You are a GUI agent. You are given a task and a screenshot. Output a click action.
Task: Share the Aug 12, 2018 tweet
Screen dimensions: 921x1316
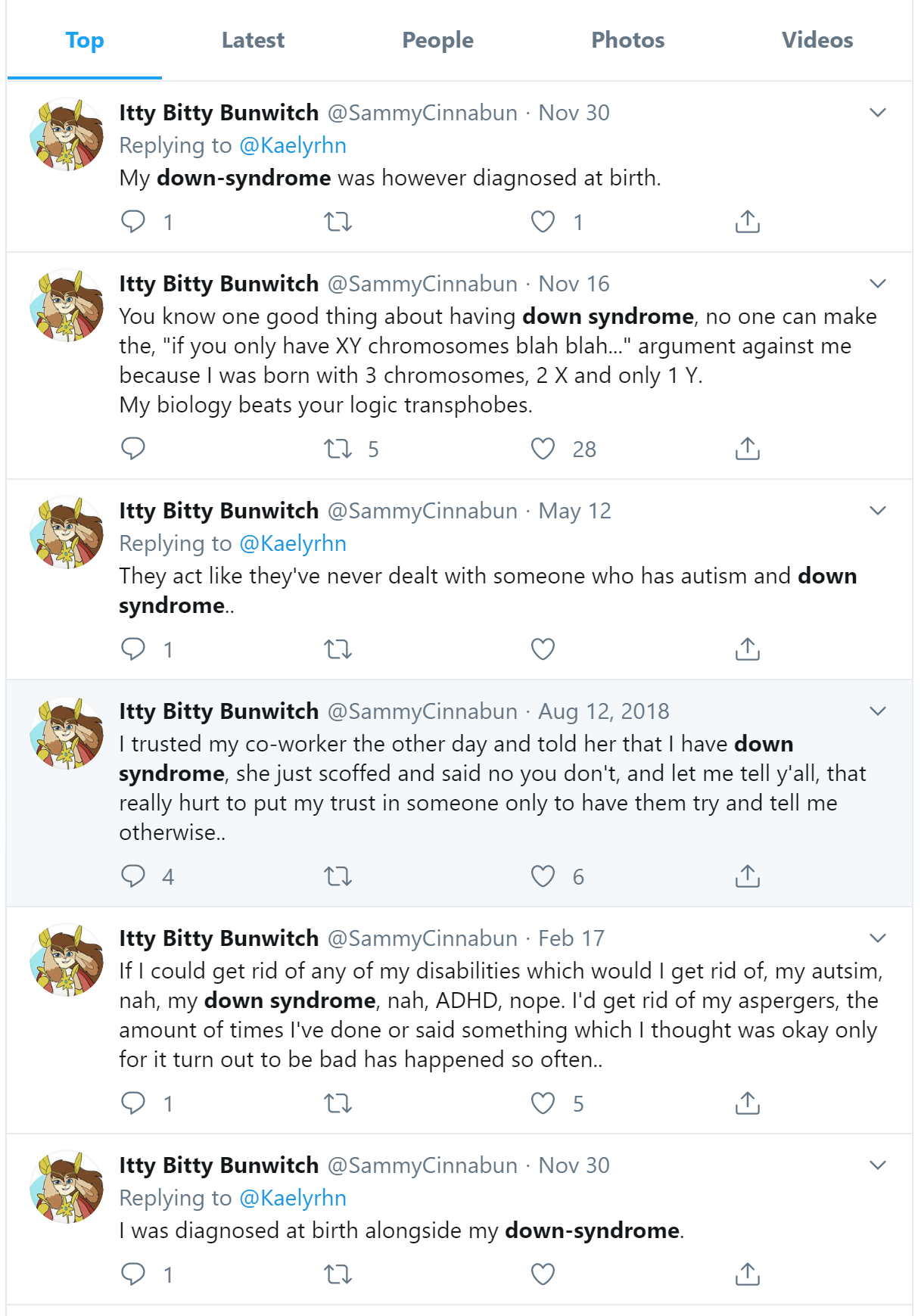click(747, 876)
